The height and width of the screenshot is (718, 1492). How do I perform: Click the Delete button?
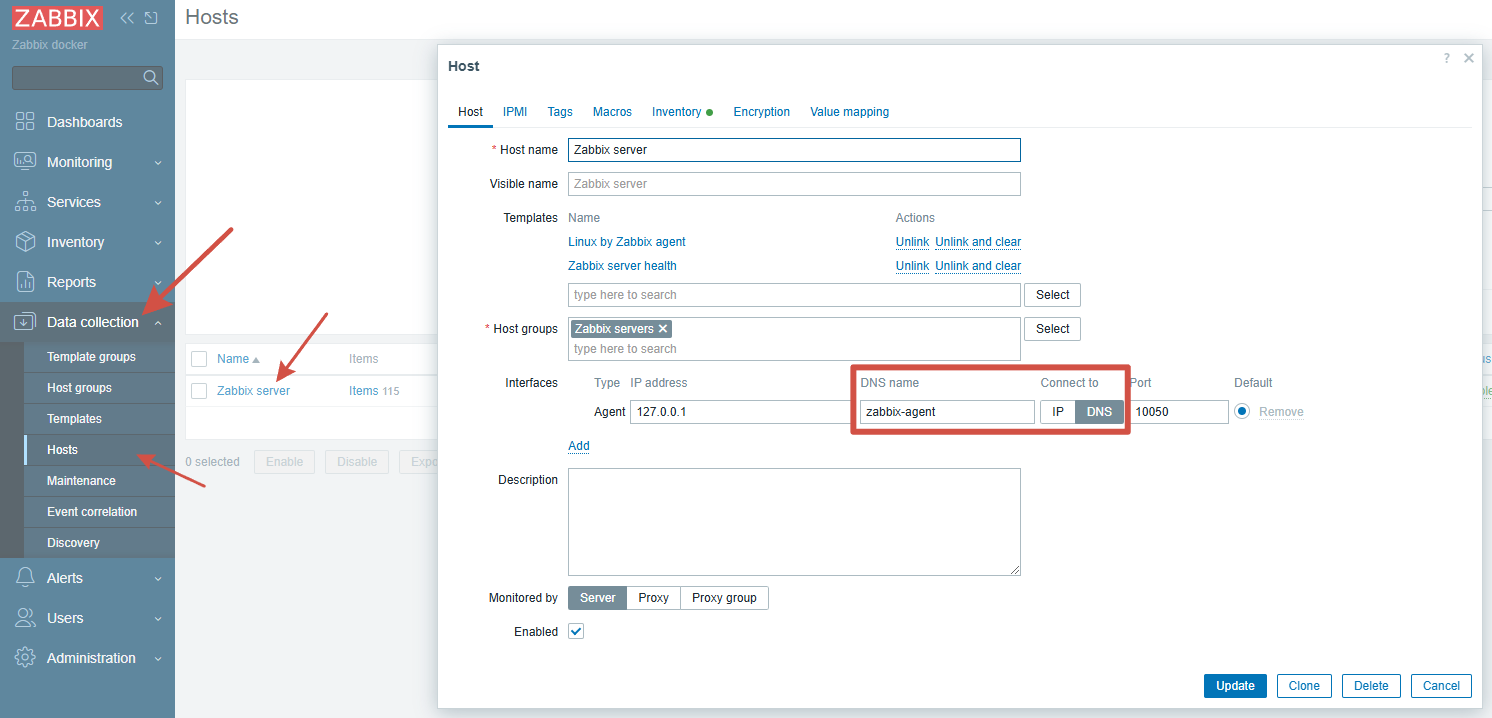point(1371,686)
